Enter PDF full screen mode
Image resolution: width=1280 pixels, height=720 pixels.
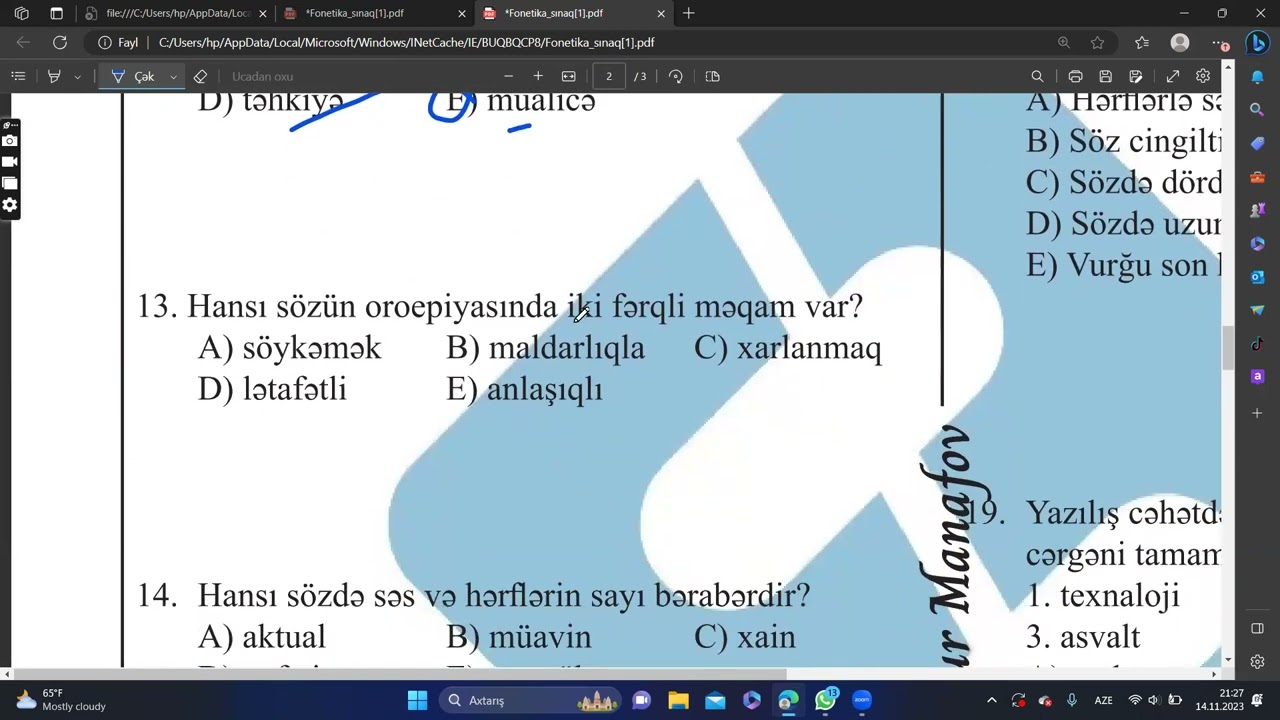pyautogui.click(x=1173, y=76)
